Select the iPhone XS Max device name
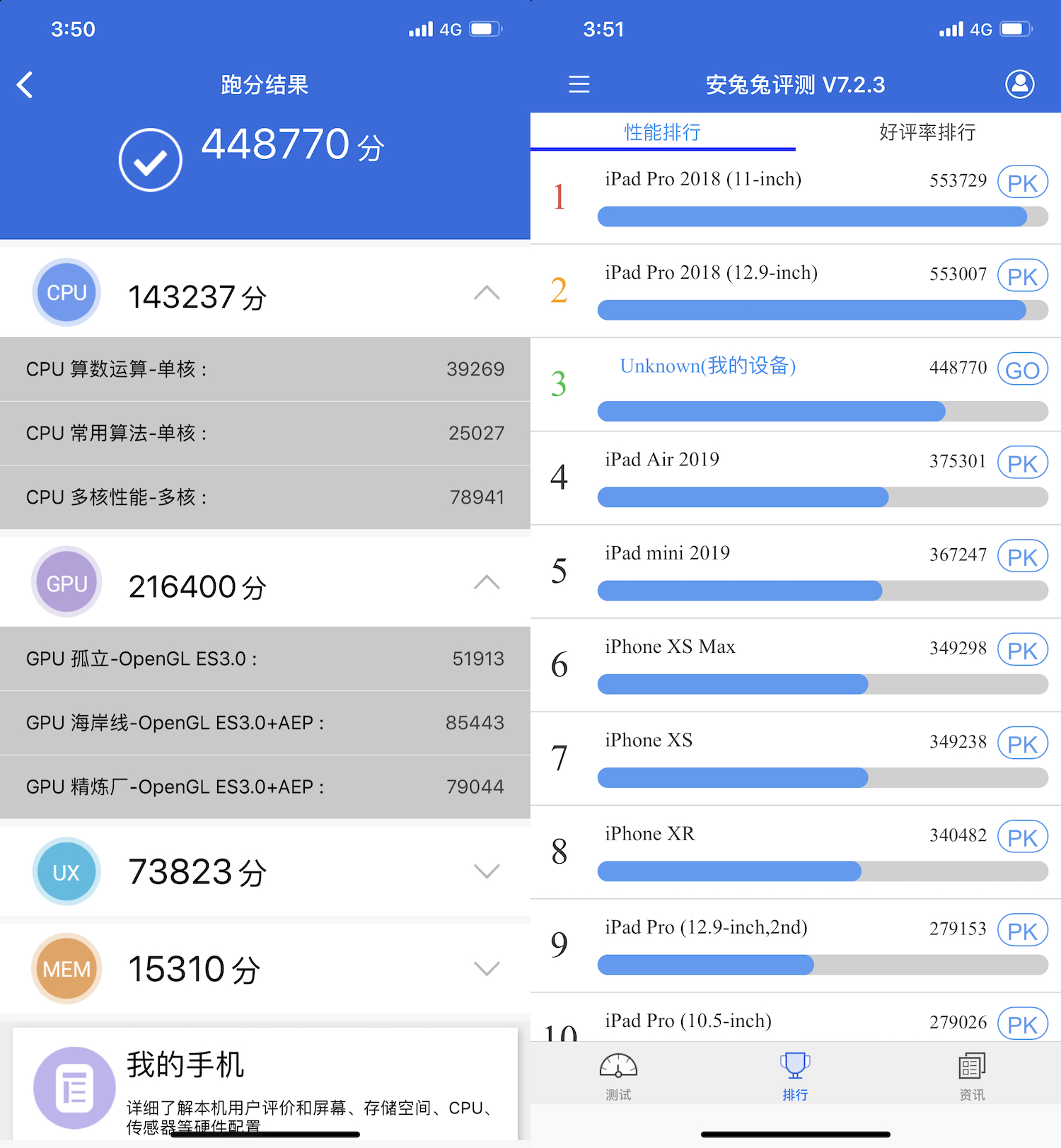The image size is (1061, 1148). (x=670, y=647)
